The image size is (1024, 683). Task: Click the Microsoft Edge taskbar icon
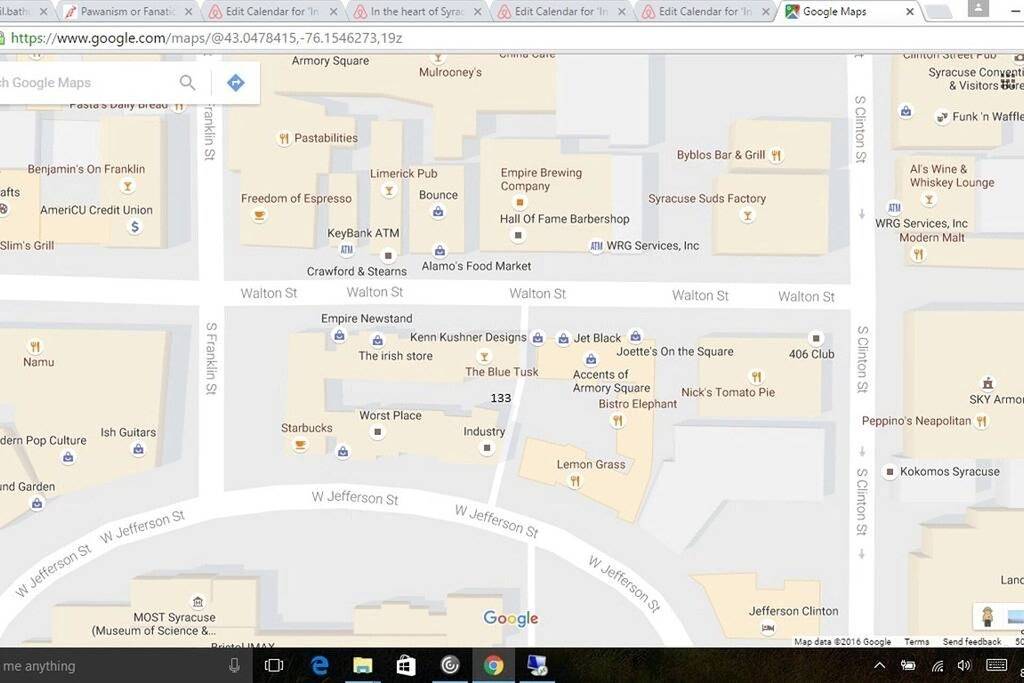pyautogui.click(x=318, y=664)
